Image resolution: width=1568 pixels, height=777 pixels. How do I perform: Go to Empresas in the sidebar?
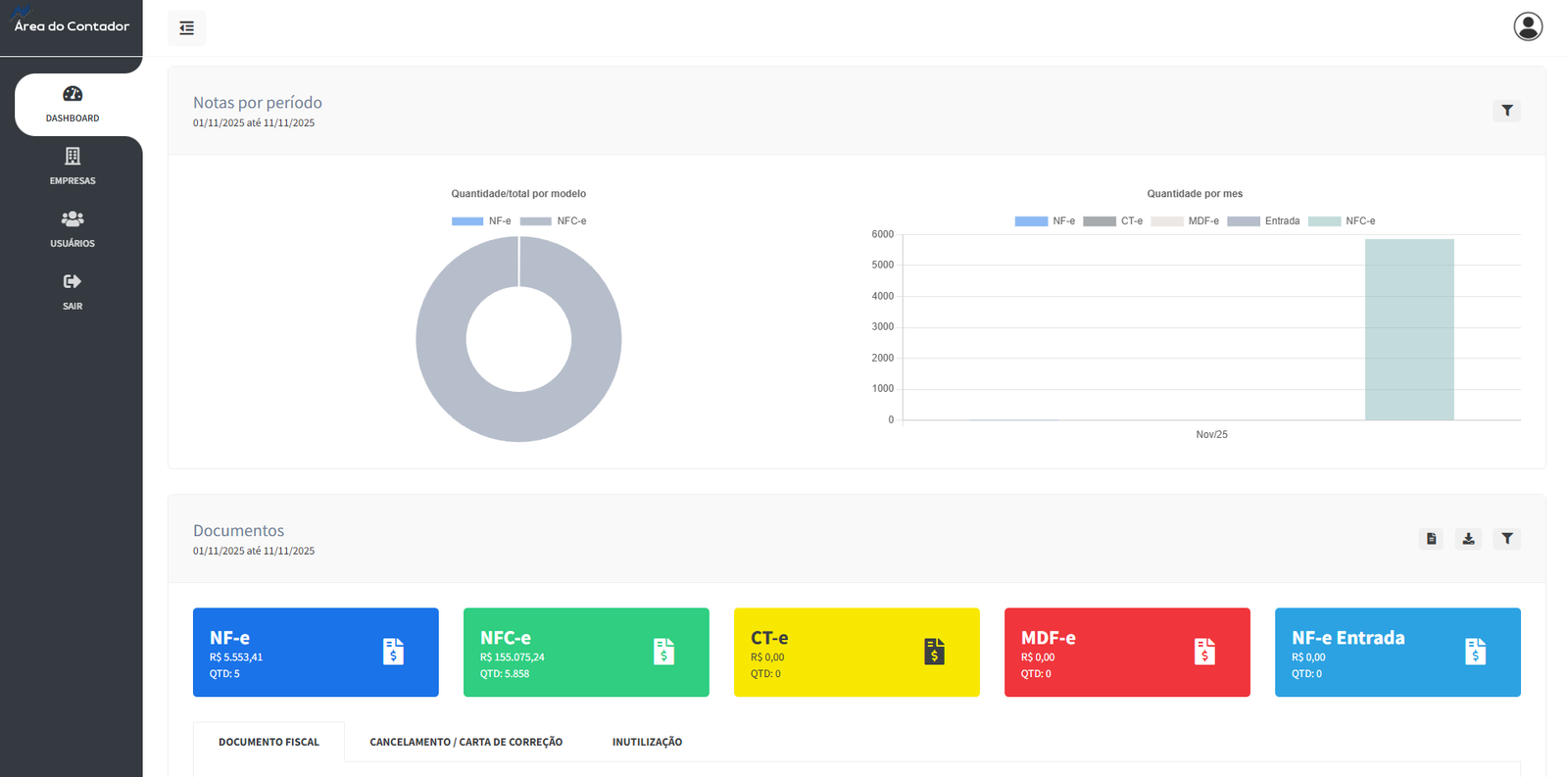[73, 167]
